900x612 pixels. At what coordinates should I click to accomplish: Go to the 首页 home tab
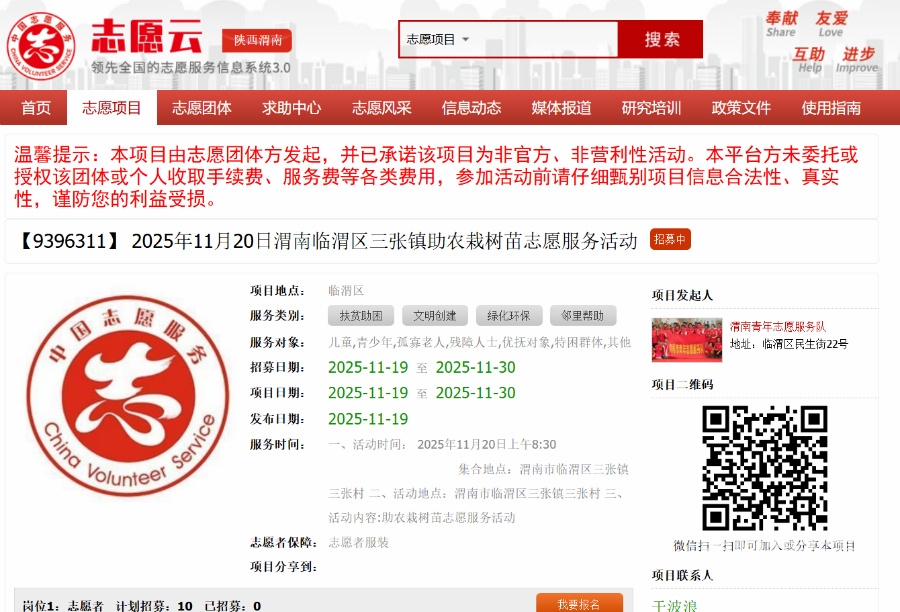coord(36,108)
